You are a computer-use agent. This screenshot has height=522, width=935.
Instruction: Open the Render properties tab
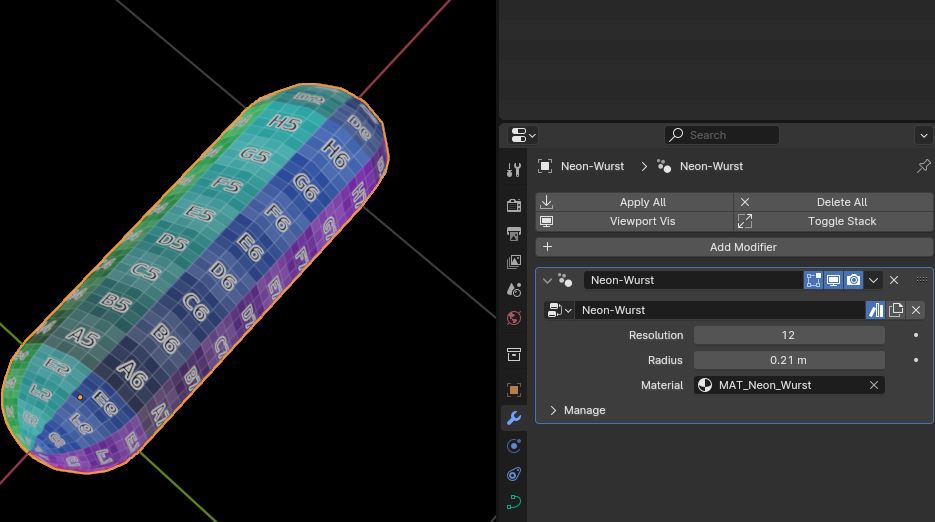[514, 205]
